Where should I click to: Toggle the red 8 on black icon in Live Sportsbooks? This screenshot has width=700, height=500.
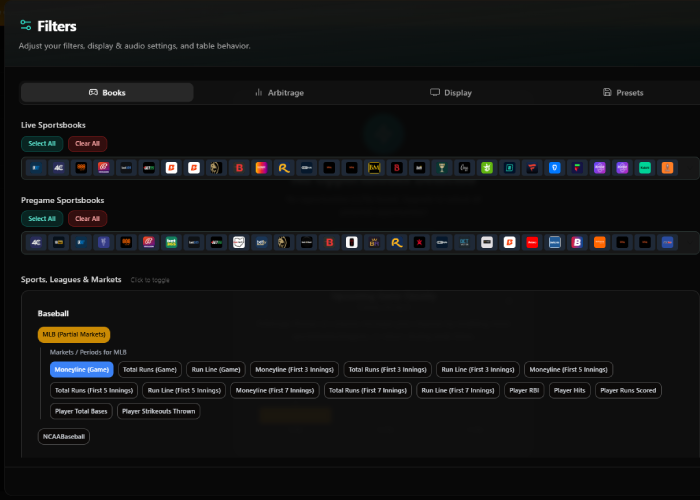pos(396,168)
